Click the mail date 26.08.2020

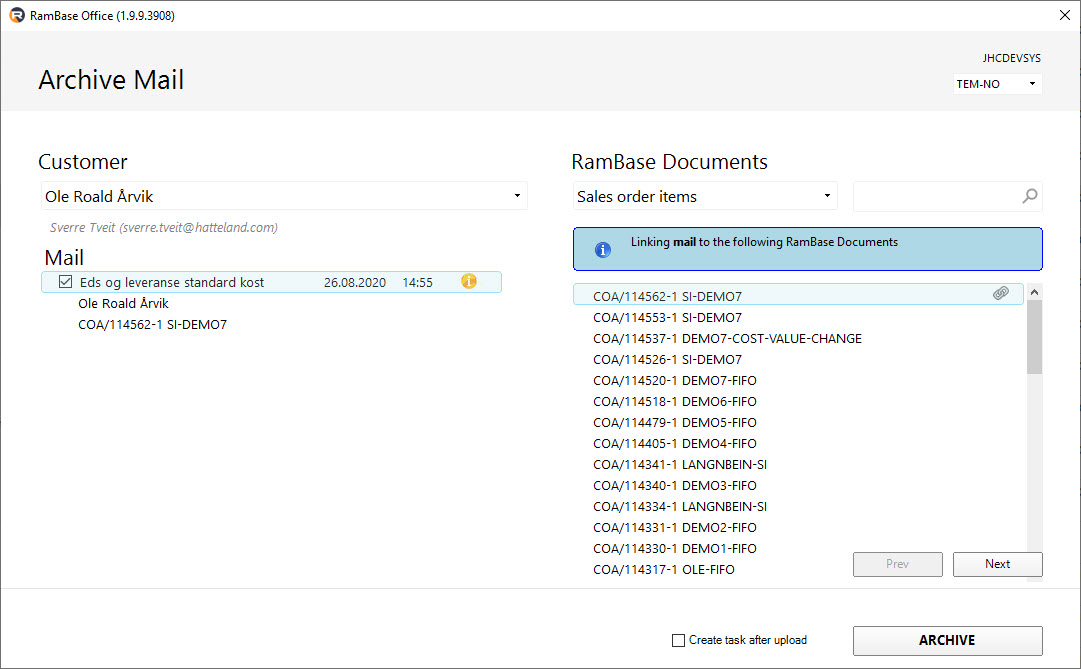click(x=355, y=283)
